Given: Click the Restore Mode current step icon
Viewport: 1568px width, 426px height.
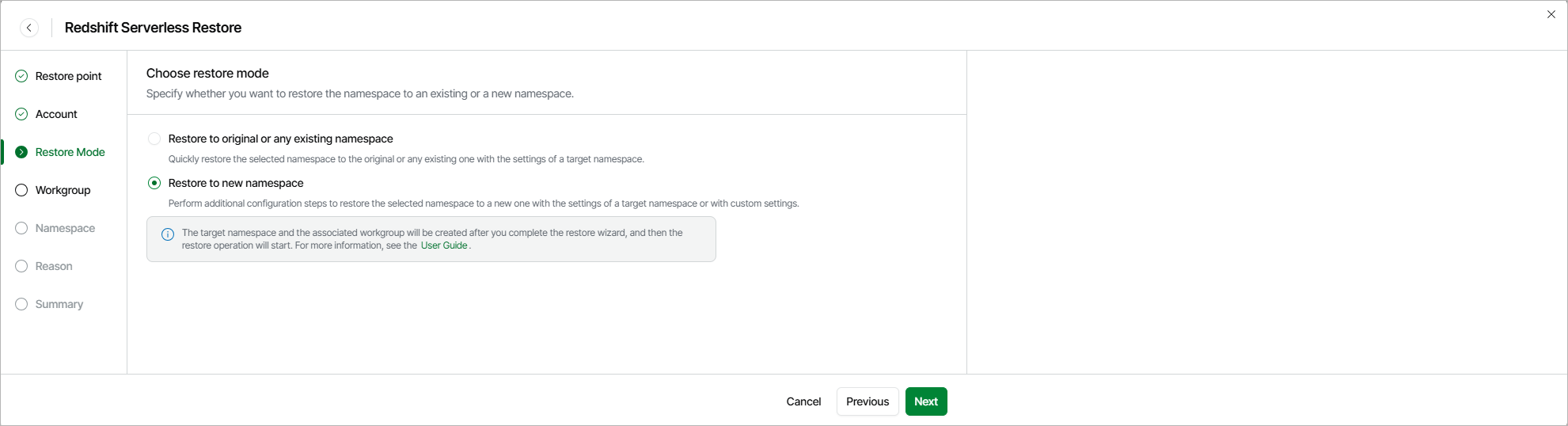Looking at the screenshot, I should (x=21, y=152).
